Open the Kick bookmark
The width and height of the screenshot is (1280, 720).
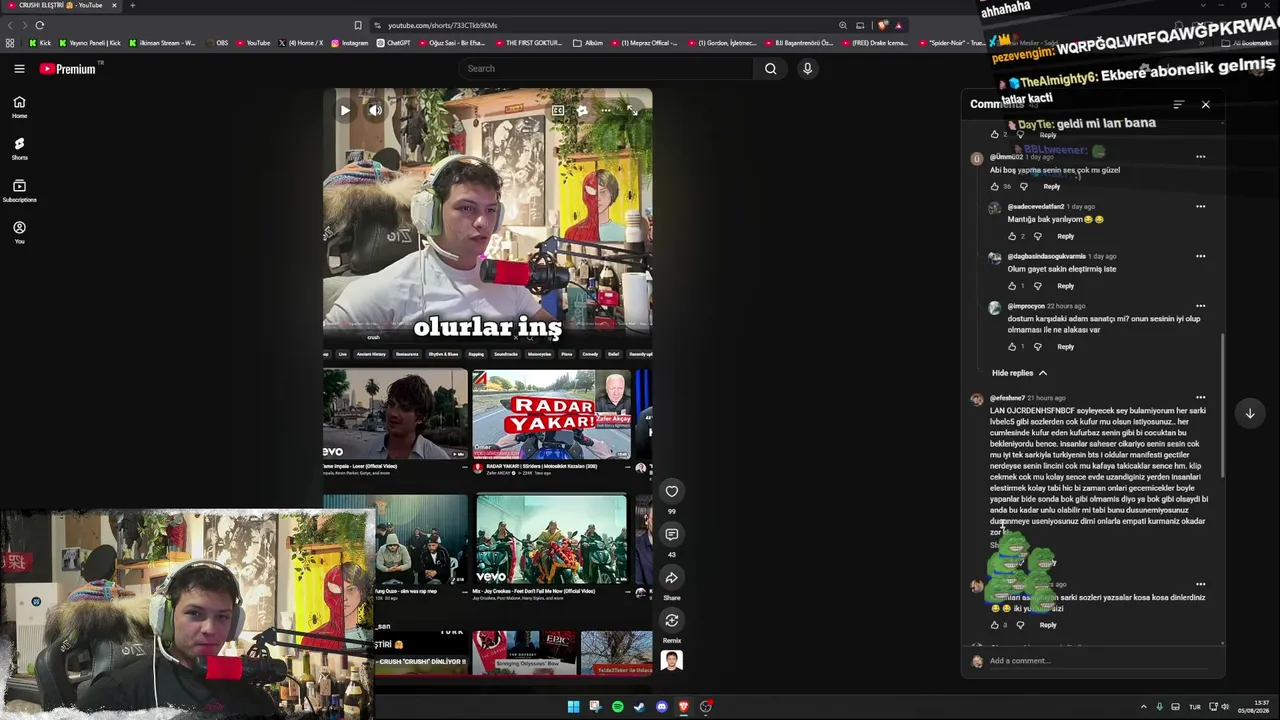(41, 43)
